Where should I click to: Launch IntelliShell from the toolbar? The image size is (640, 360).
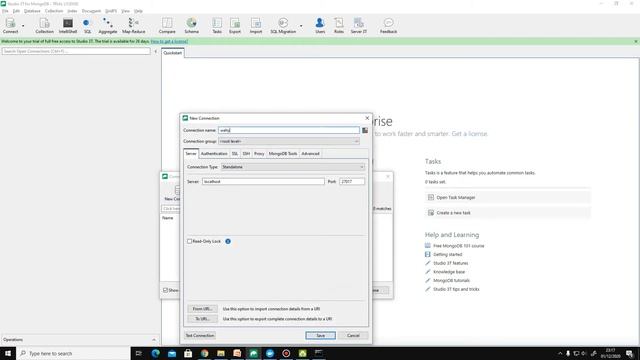(x=68, y=25)
